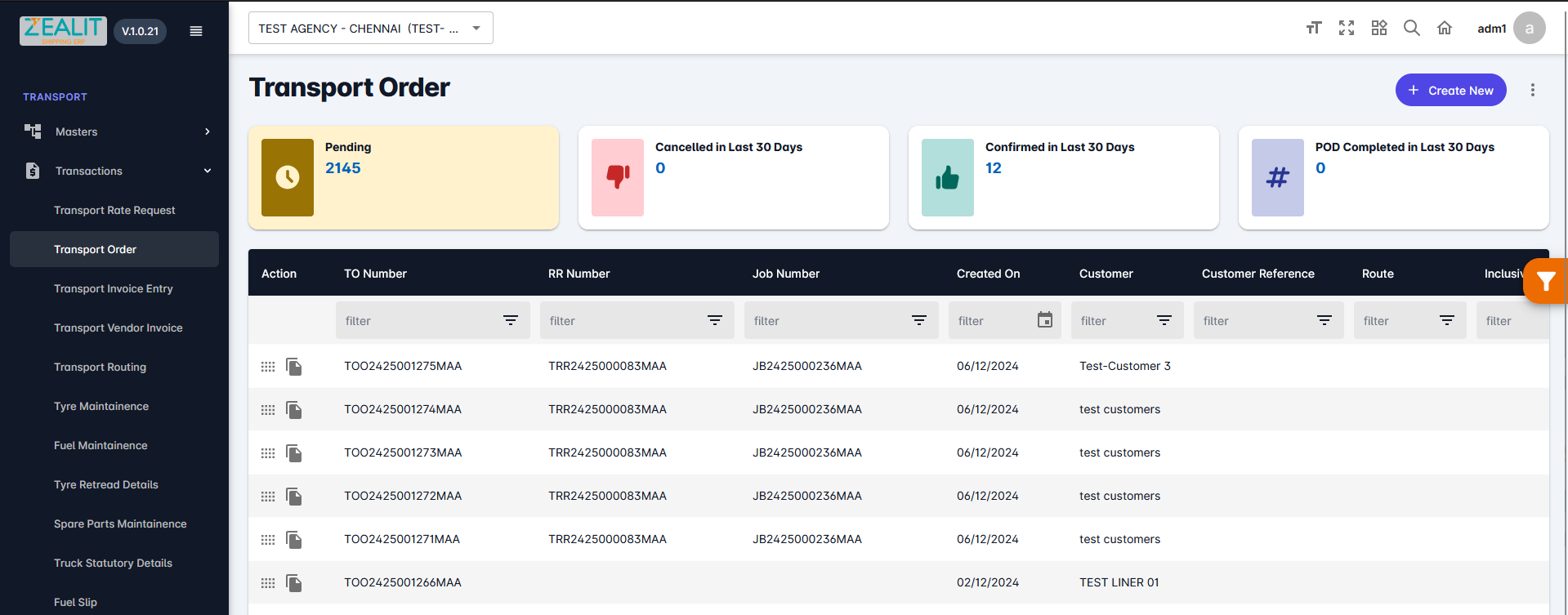Click the Pending orders summary card
1568x615 pixels.
(404, 177)
